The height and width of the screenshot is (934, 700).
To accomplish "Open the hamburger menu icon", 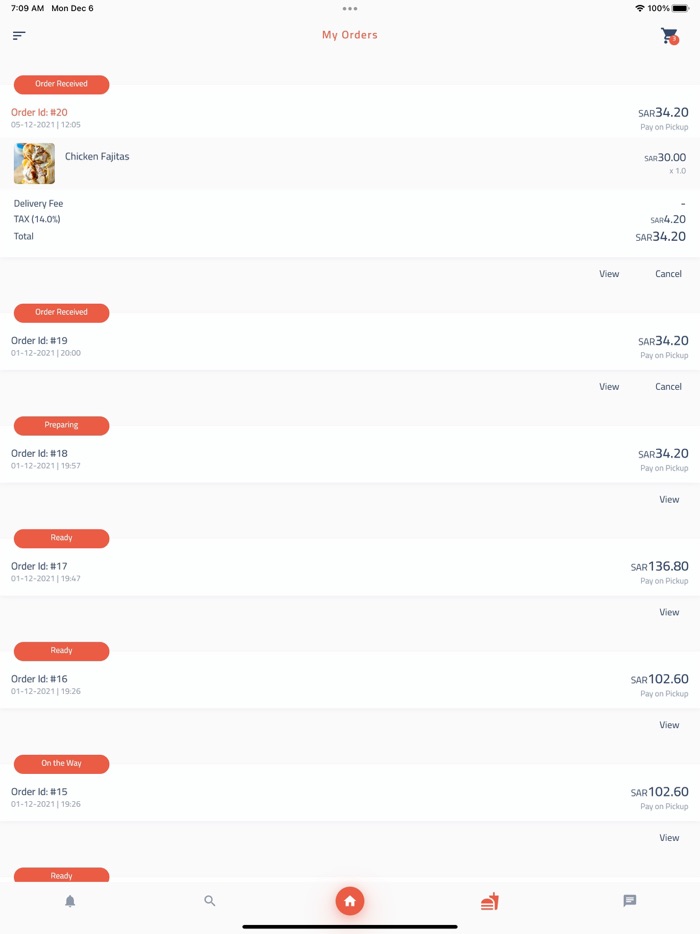I will pyautogui.click(x=19, y=36).
